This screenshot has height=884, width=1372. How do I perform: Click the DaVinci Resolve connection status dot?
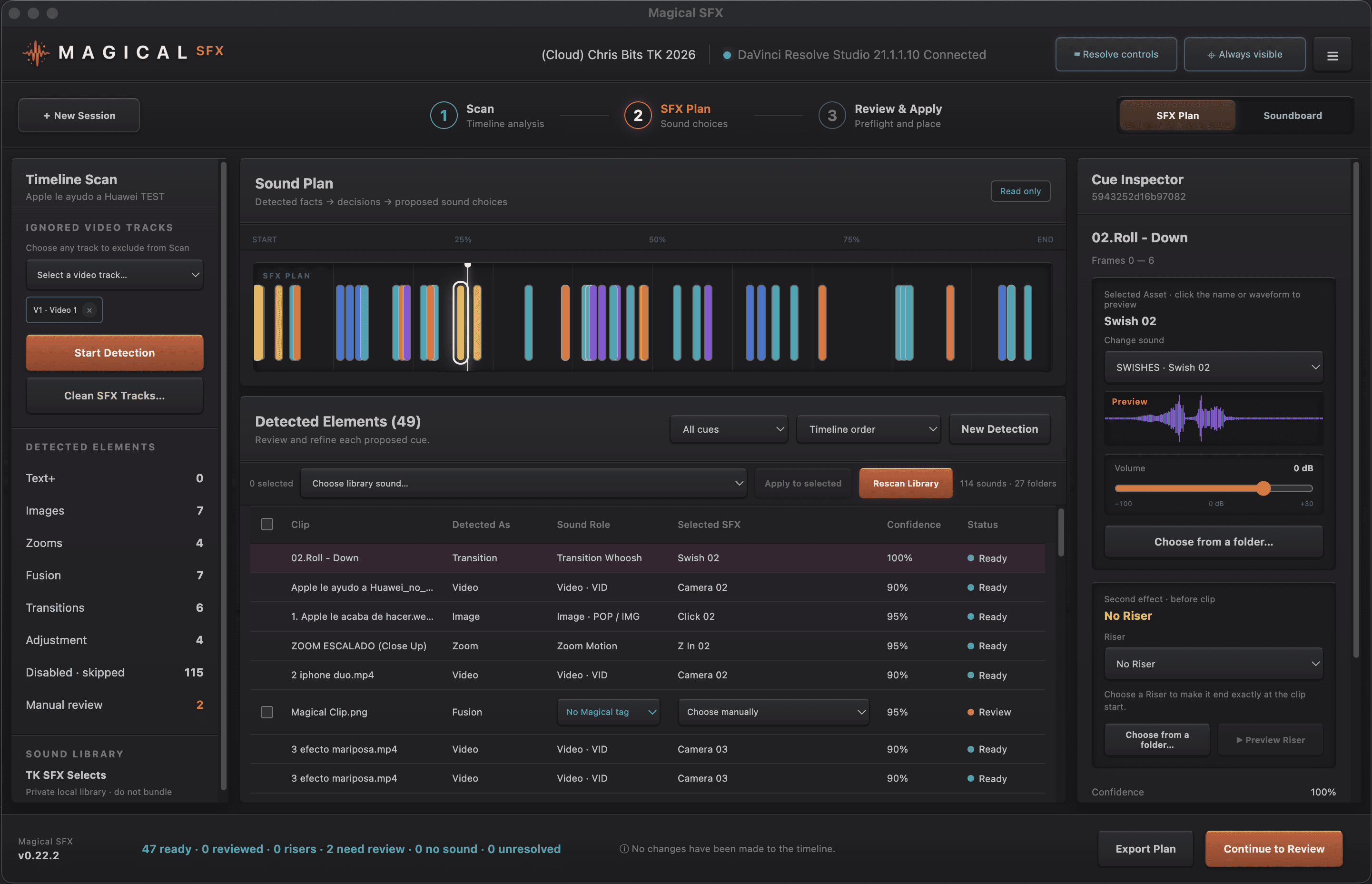click(727, 55)
